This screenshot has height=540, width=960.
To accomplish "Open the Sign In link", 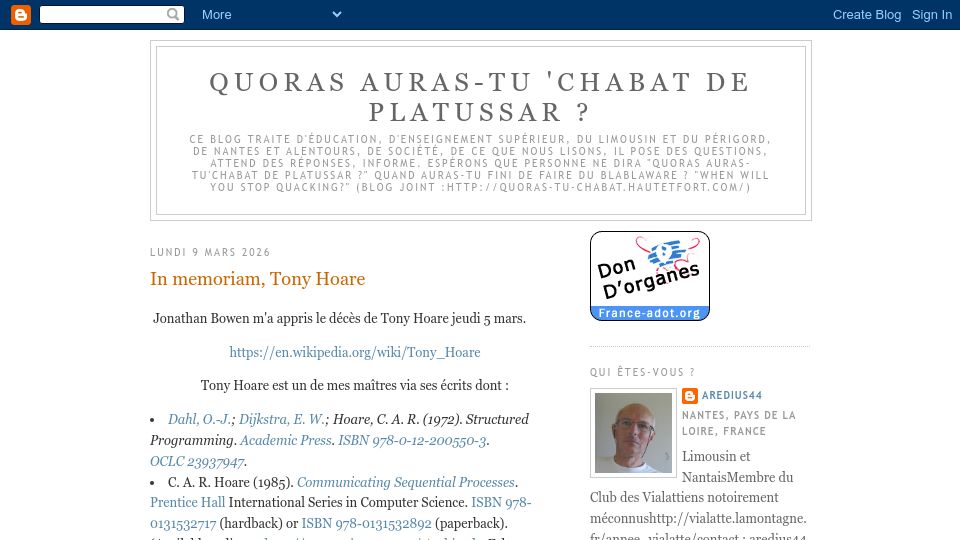I will tap(932, 15).
